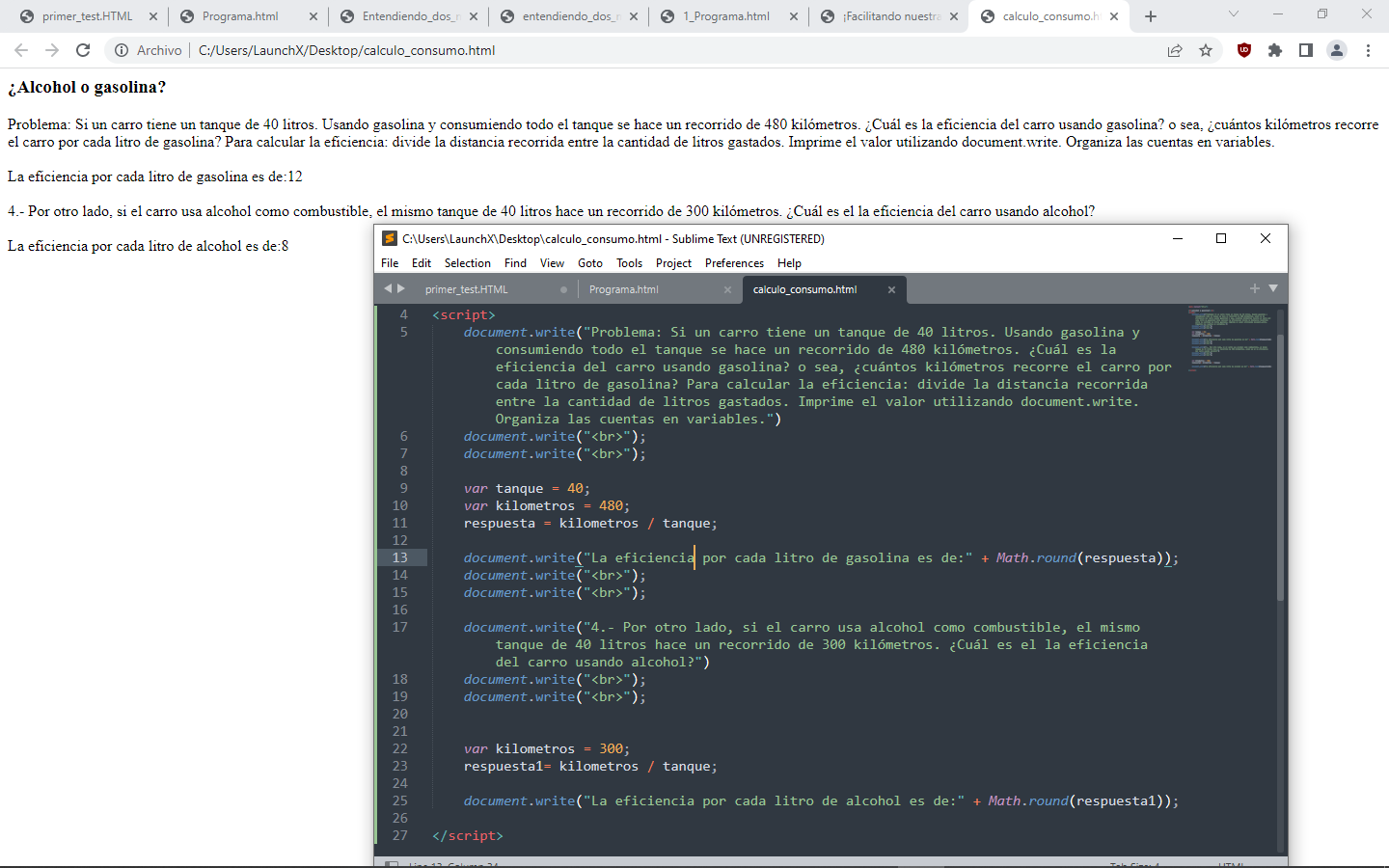
Task: Reload the calculo_consumo.html page
Action: coord(83,50)
